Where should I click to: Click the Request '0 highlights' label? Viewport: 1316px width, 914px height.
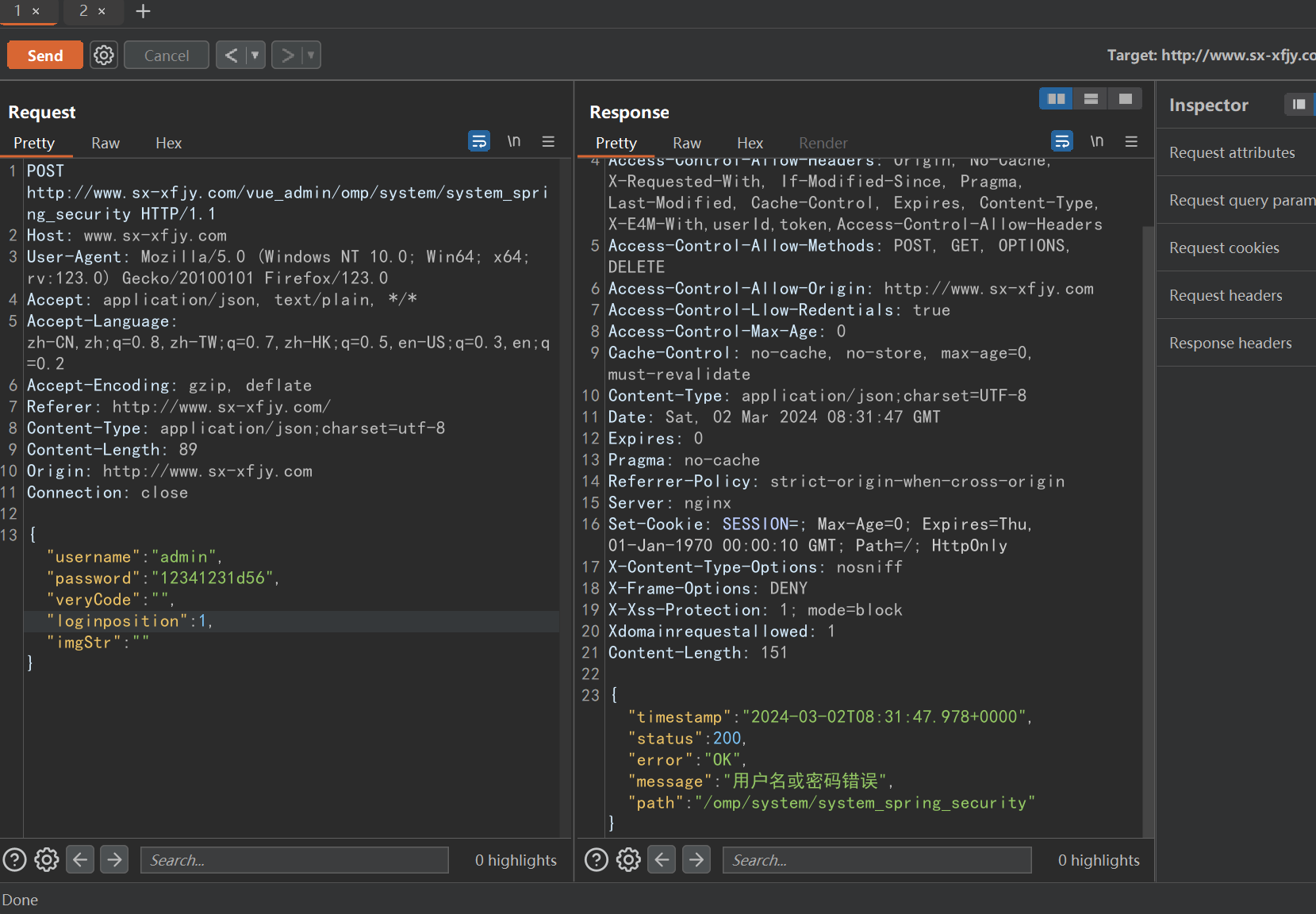tap(516, 860)
